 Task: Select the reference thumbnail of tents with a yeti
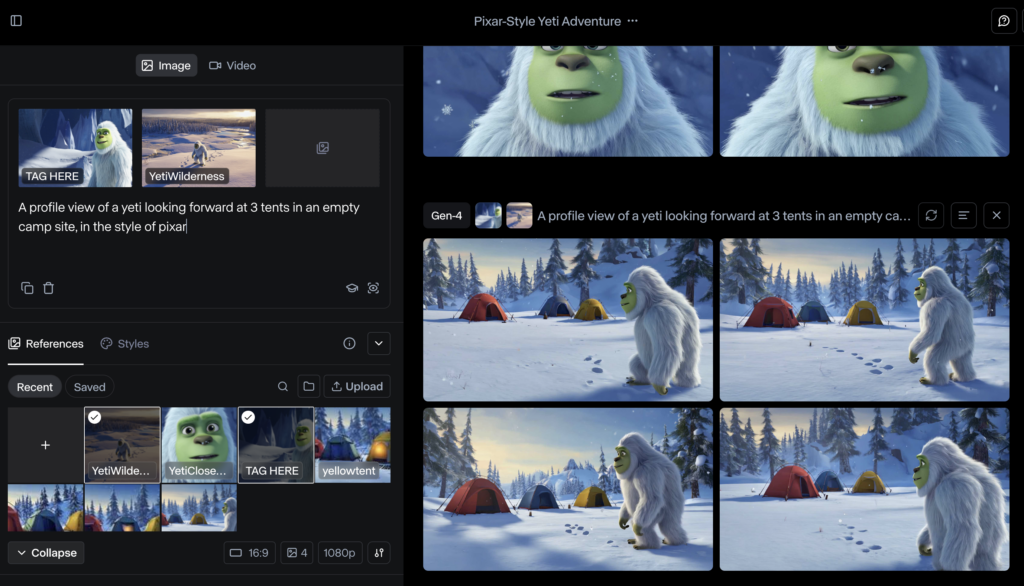(199, 508)
